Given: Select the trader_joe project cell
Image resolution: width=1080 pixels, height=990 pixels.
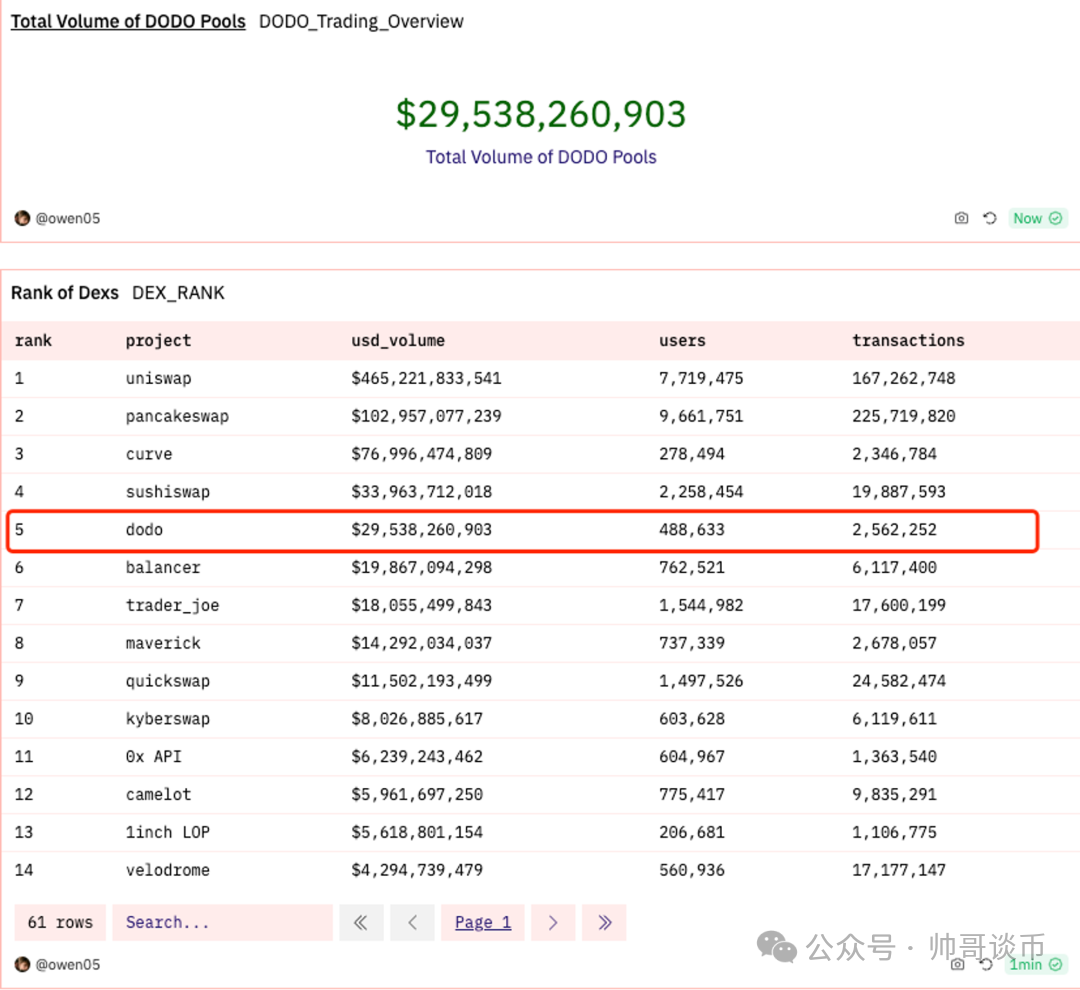Looking at the screenshot, I should click(172, 606).
